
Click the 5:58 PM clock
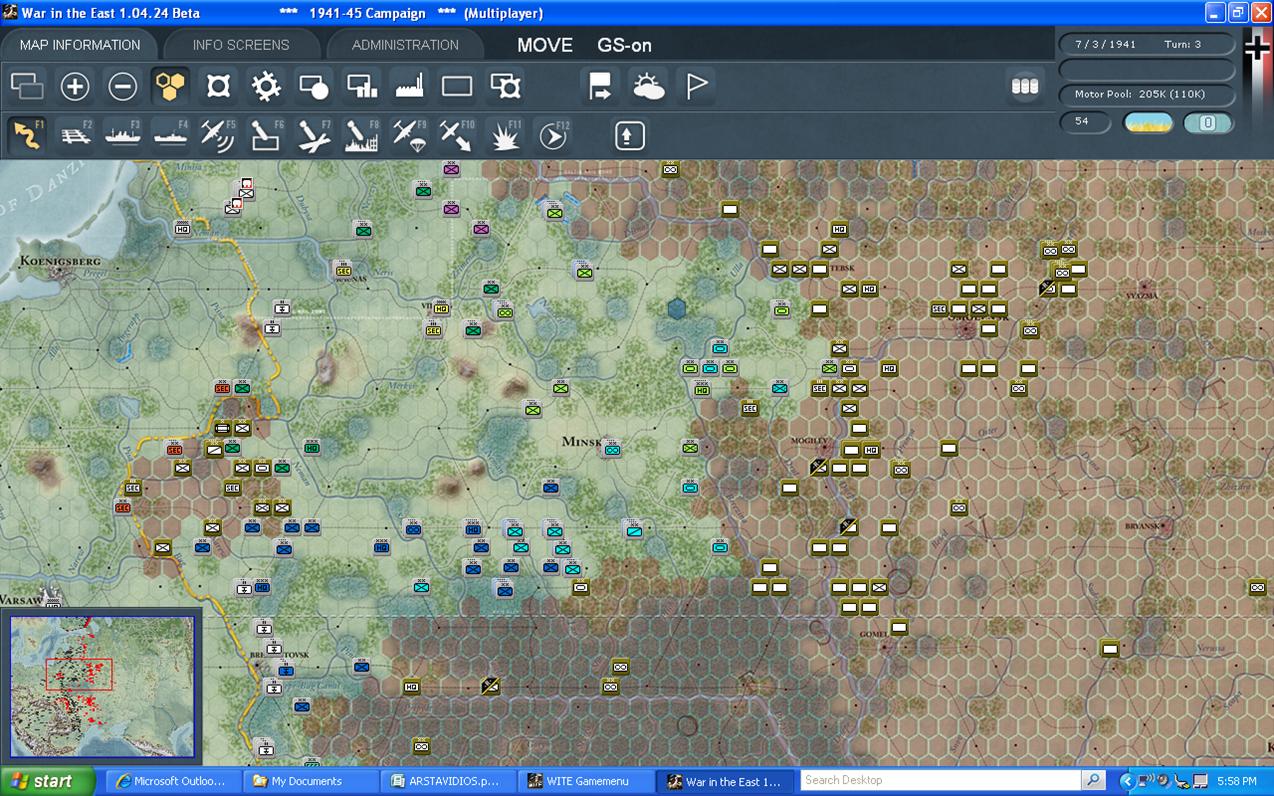tap(1236, 781)
